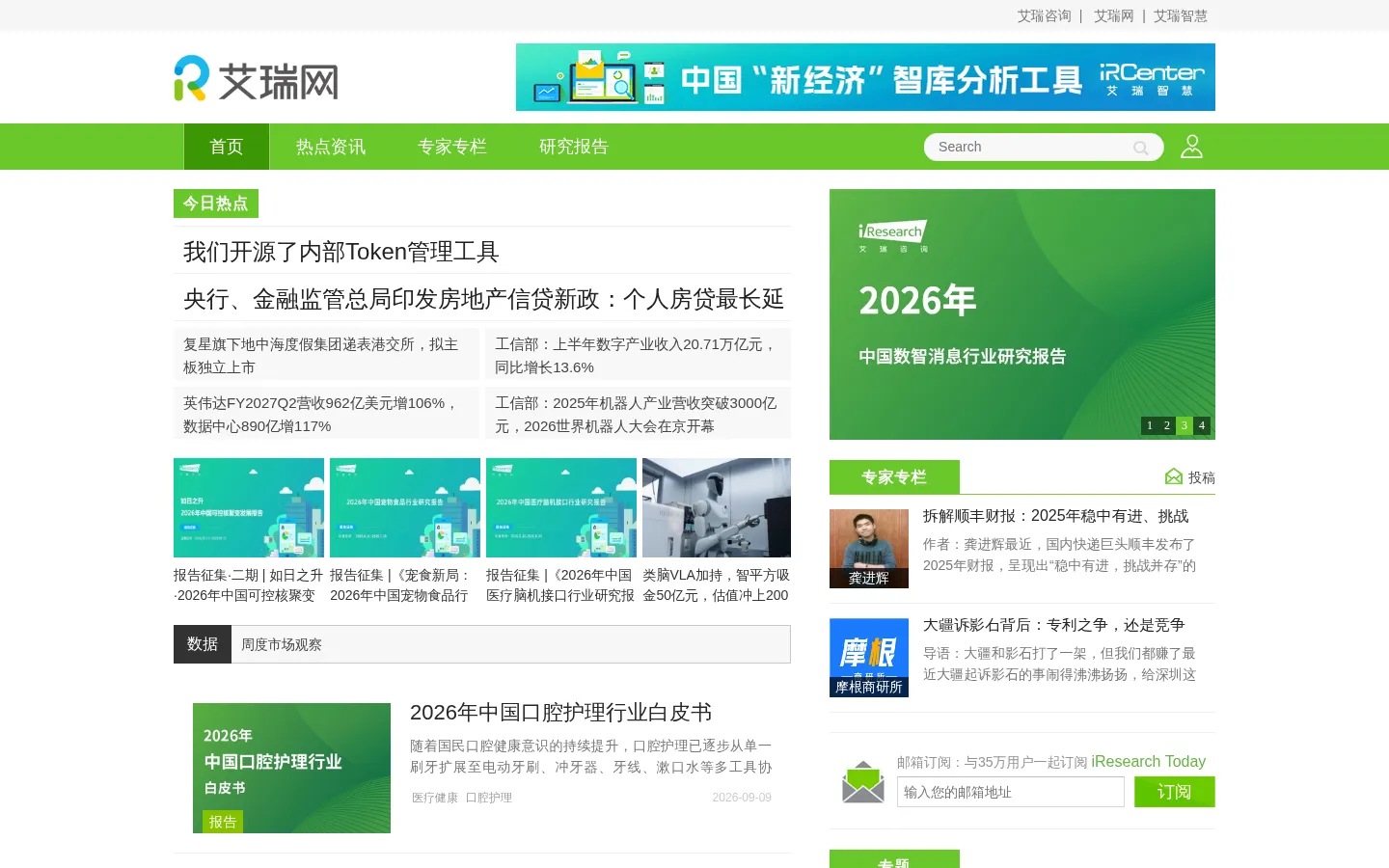The width and height of the screenshot is (1389, 868).
Task: Click the search magnifier icon
Action: (x=1141, y=148)
